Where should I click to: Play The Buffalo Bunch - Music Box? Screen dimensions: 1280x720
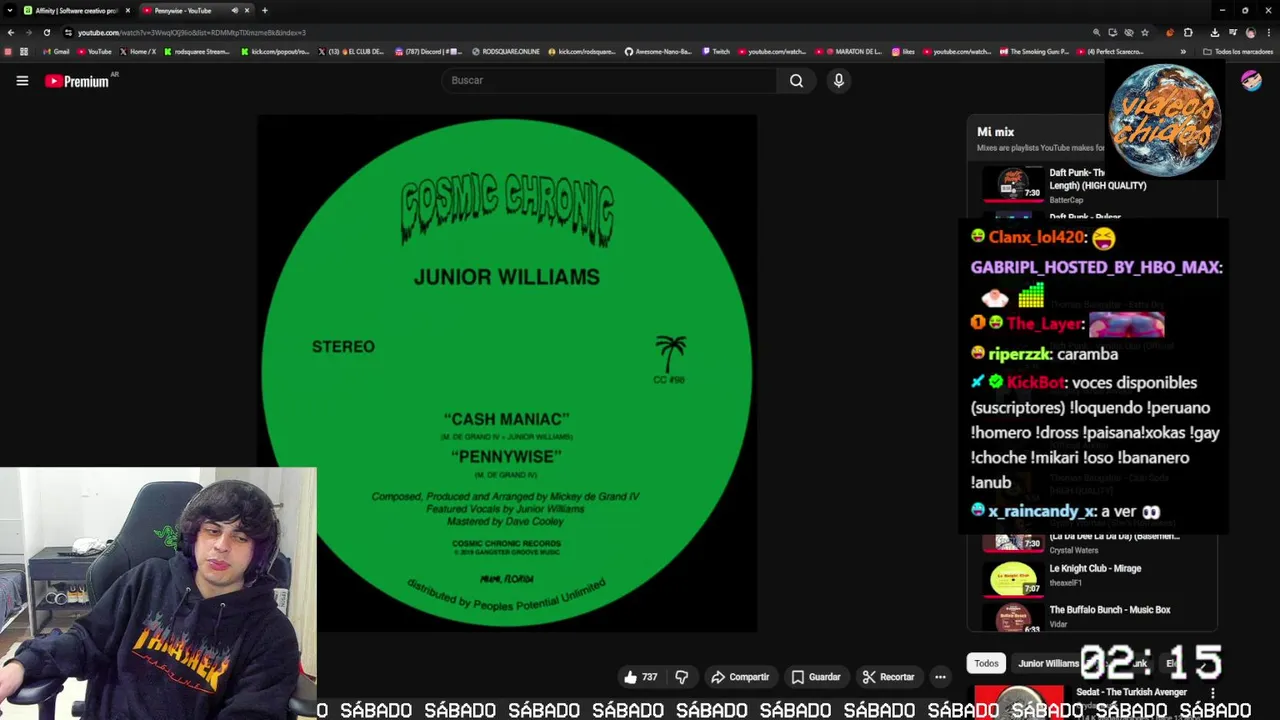tap(1098, 616)
